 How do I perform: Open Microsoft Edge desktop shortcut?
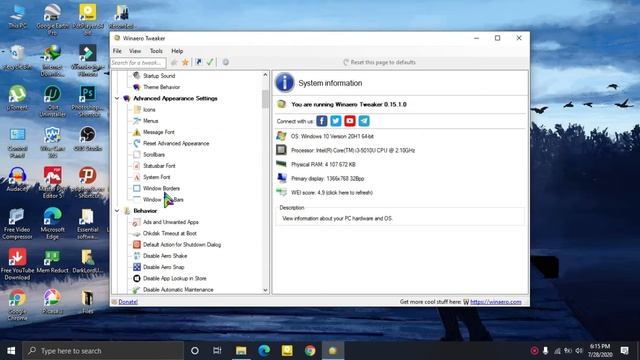[x=53, y=223]
